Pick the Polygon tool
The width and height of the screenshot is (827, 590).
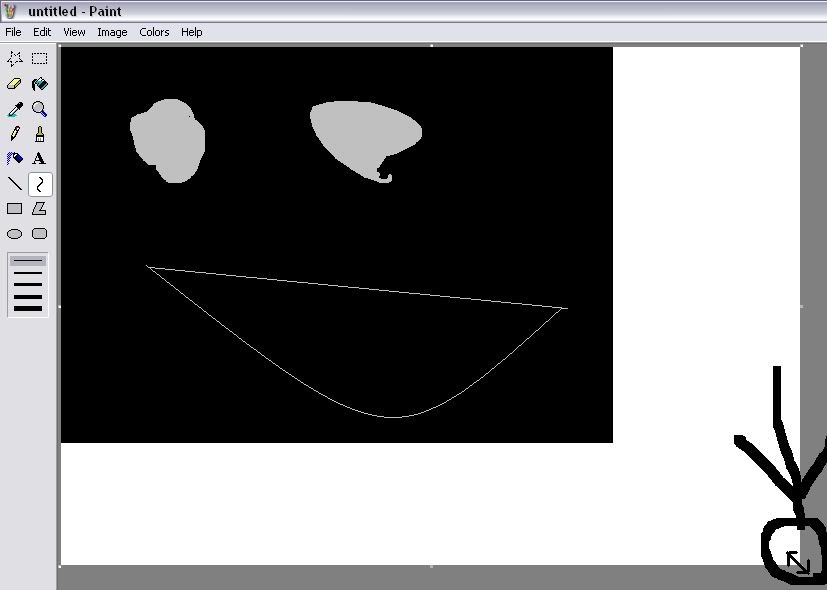coord(40,209)
